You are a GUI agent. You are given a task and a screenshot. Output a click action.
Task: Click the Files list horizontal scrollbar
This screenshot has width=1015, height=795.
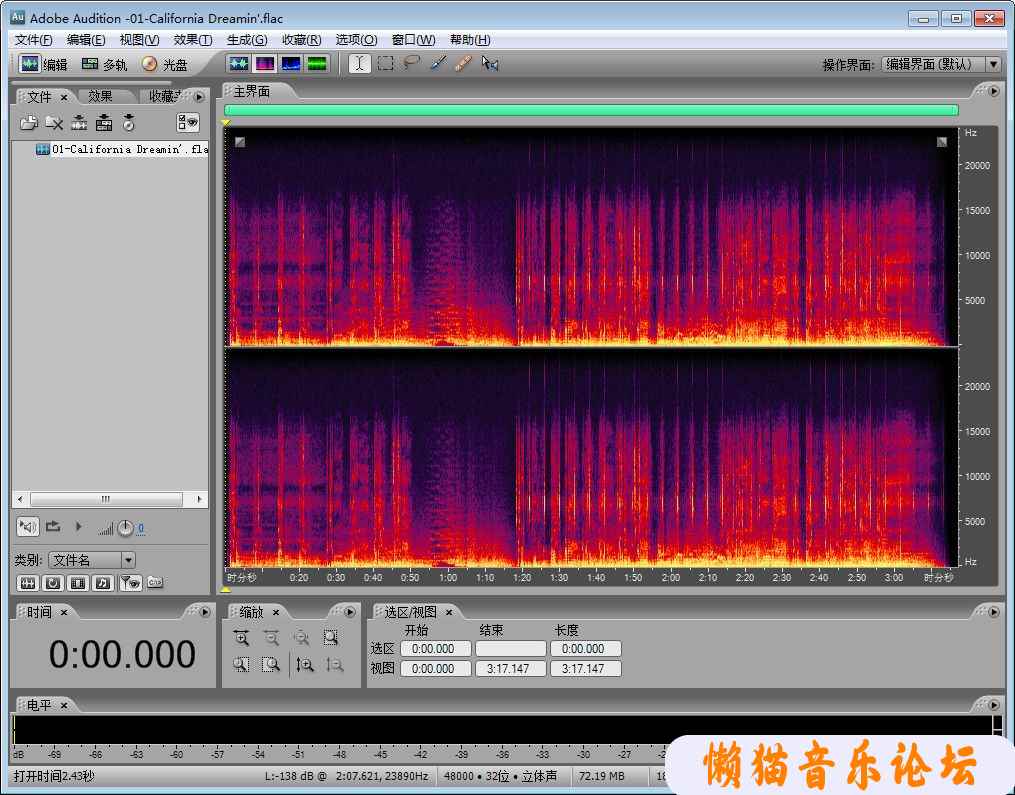coord(106,499)
